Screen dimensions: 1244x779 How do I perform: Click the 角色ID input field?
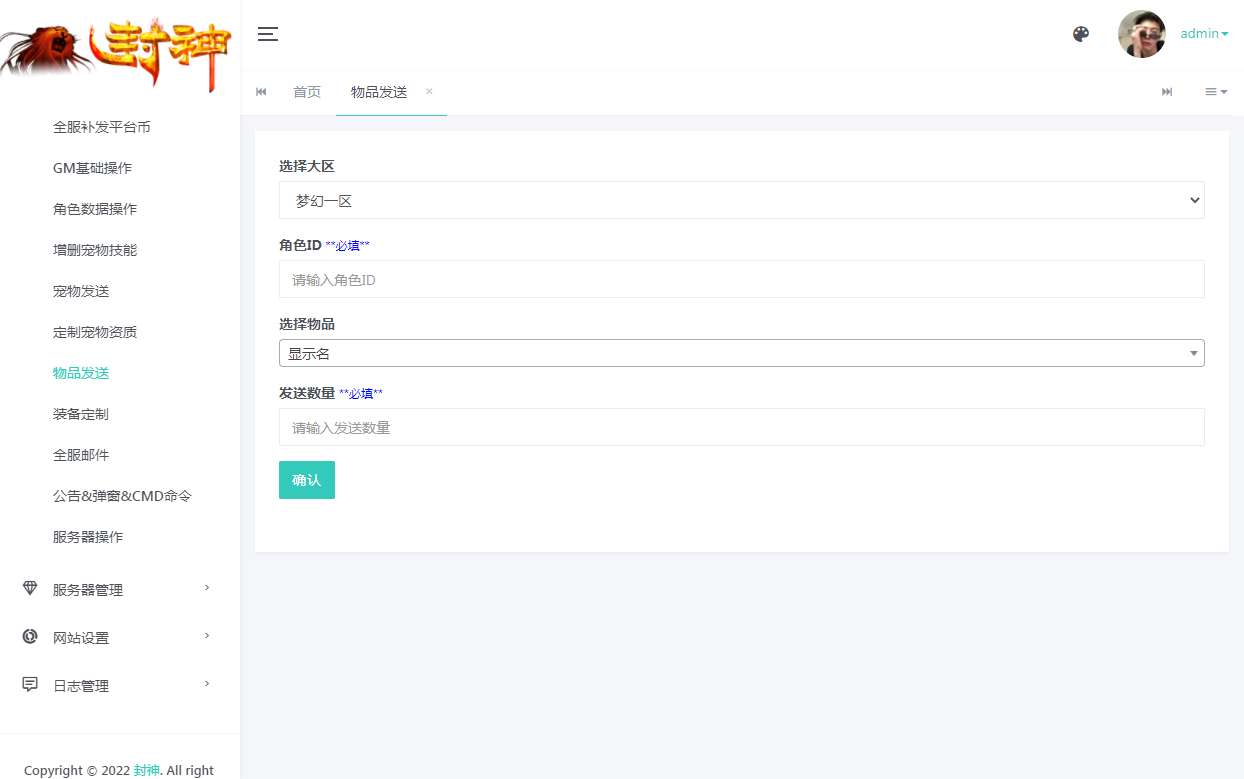[x=741, y=279]
